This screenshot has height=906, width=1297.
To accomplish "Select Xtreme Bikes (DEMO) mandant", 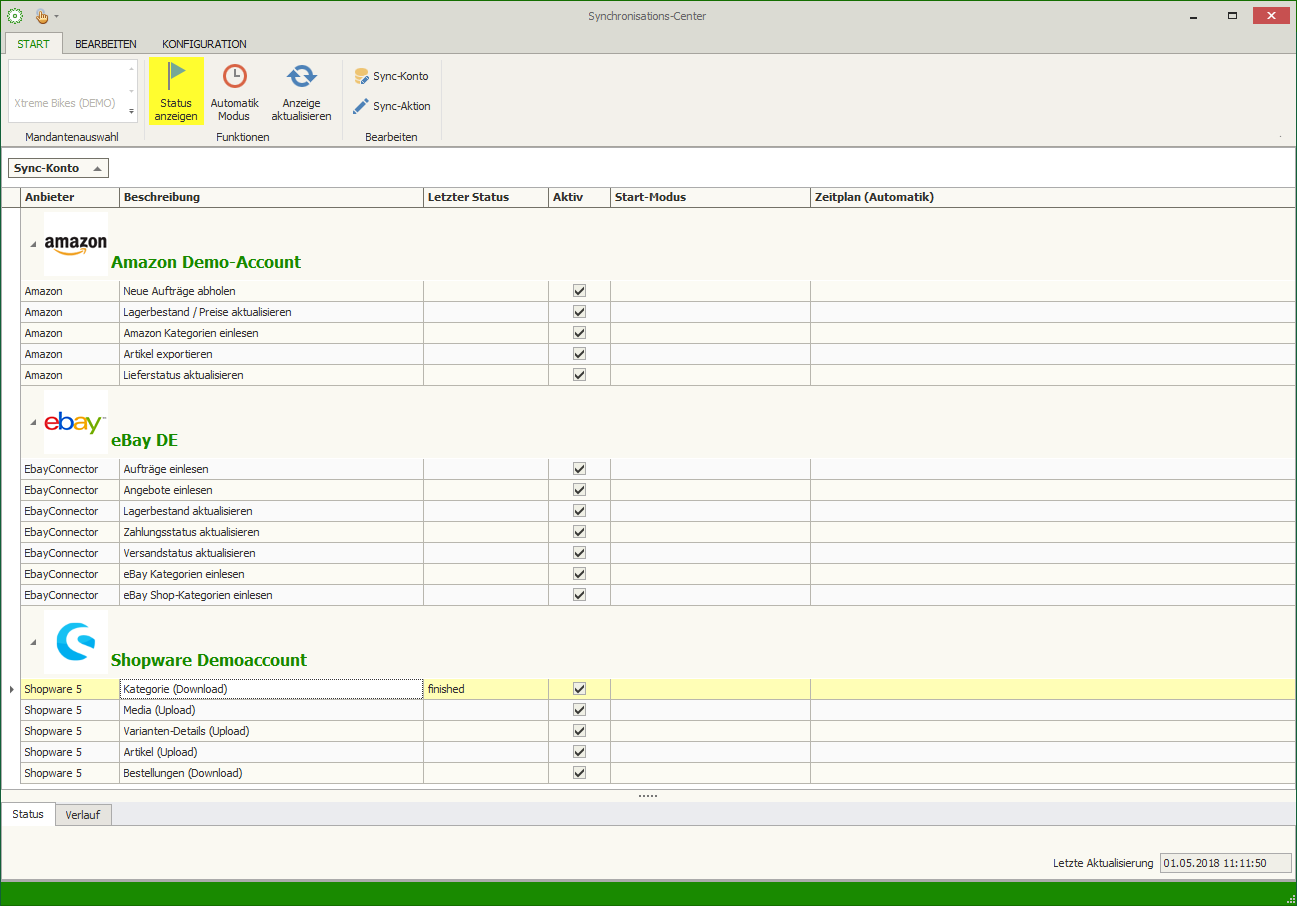I will pos(65,103).
